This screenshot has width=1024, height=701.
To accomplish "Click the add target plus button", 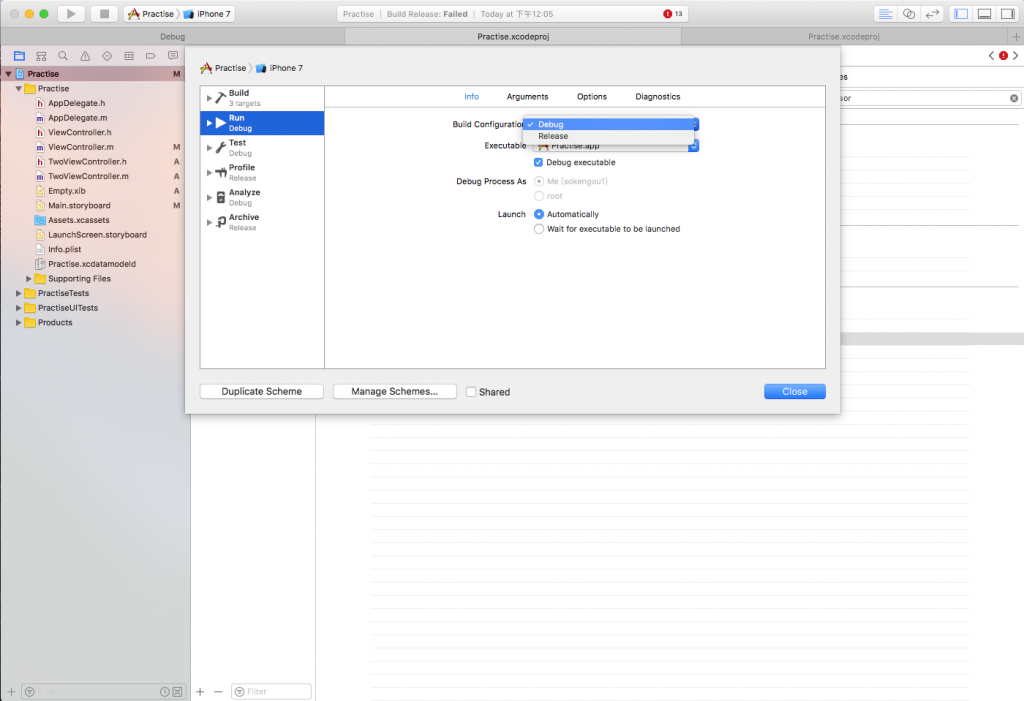I will [200, 691].
